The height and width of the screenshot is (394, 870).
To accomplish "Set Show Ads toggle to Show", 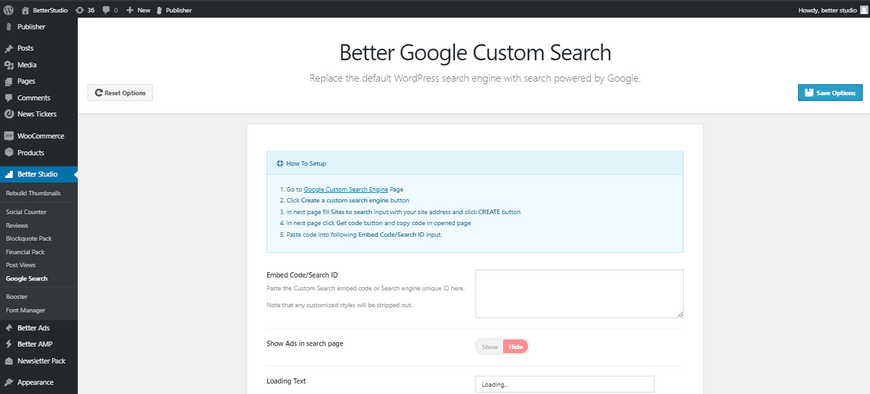I will click(489, 347).
